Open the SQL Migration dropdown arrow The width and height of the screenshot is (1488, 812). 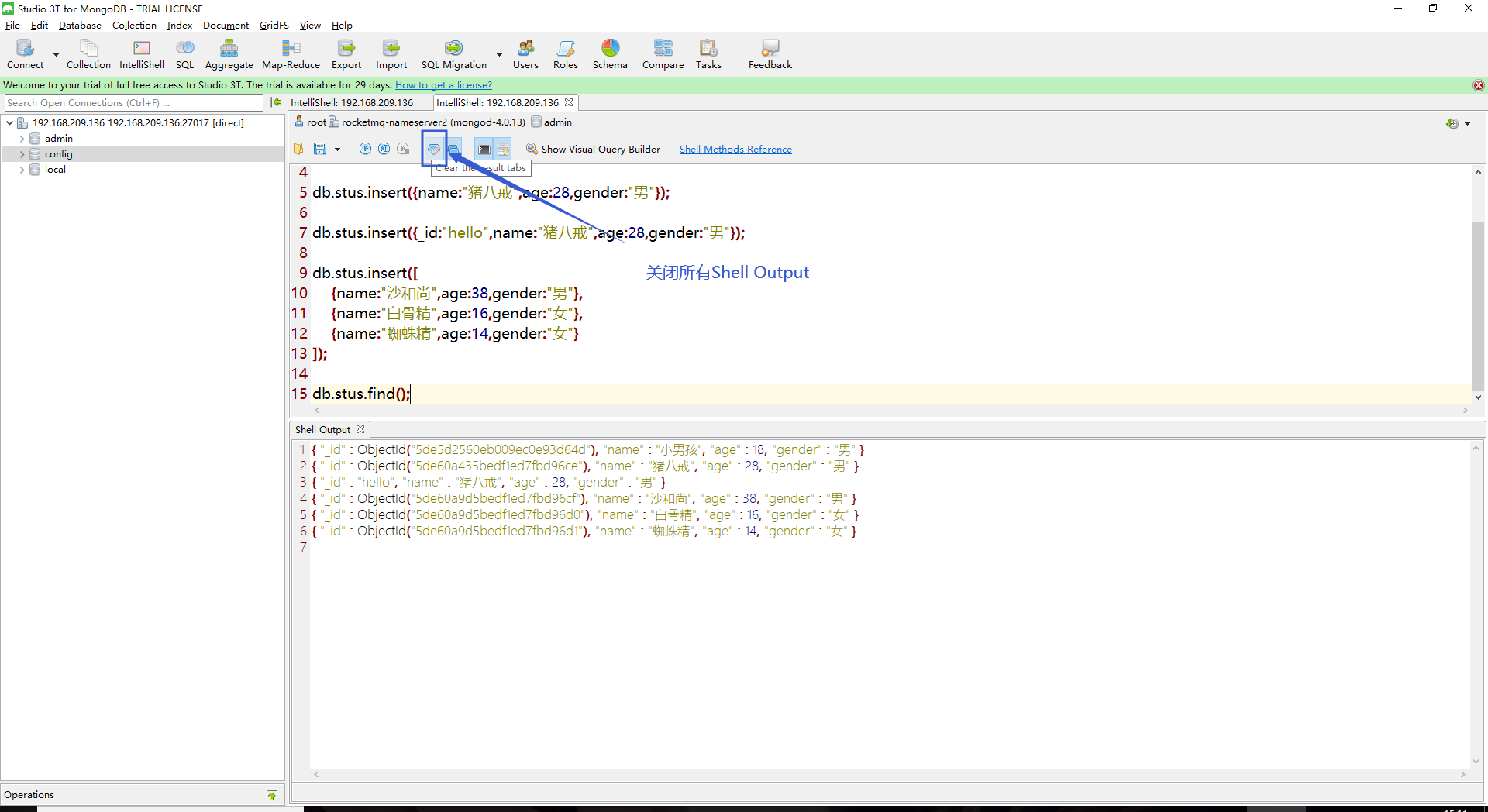pyautogui.click(x=499, y=55)
